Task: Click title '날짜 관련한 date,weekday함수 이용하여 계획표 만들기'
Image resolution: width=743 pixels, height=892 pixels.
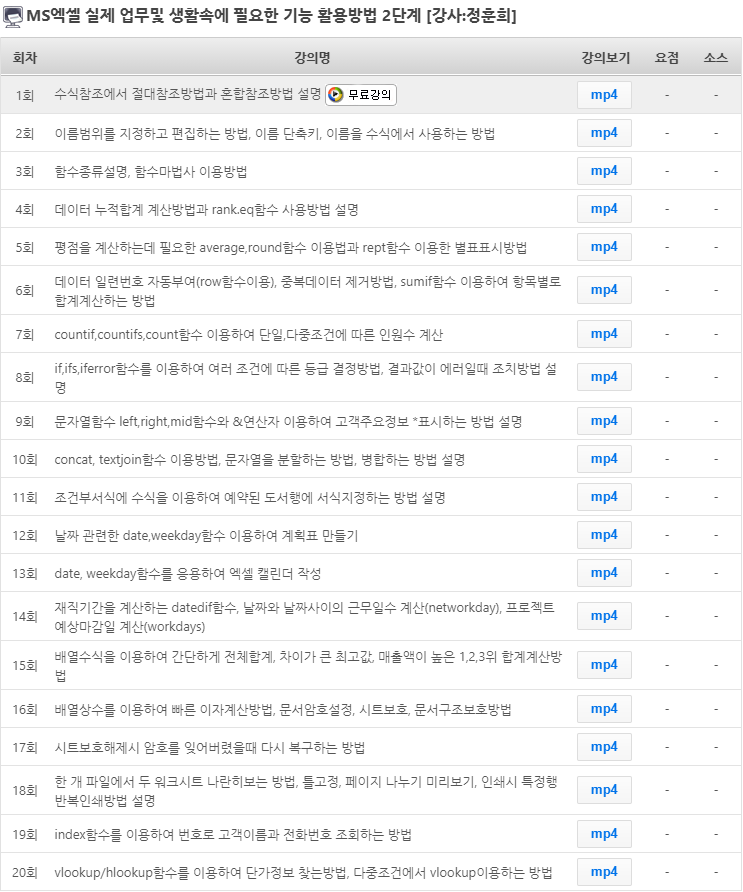Action: pos(206,536)
